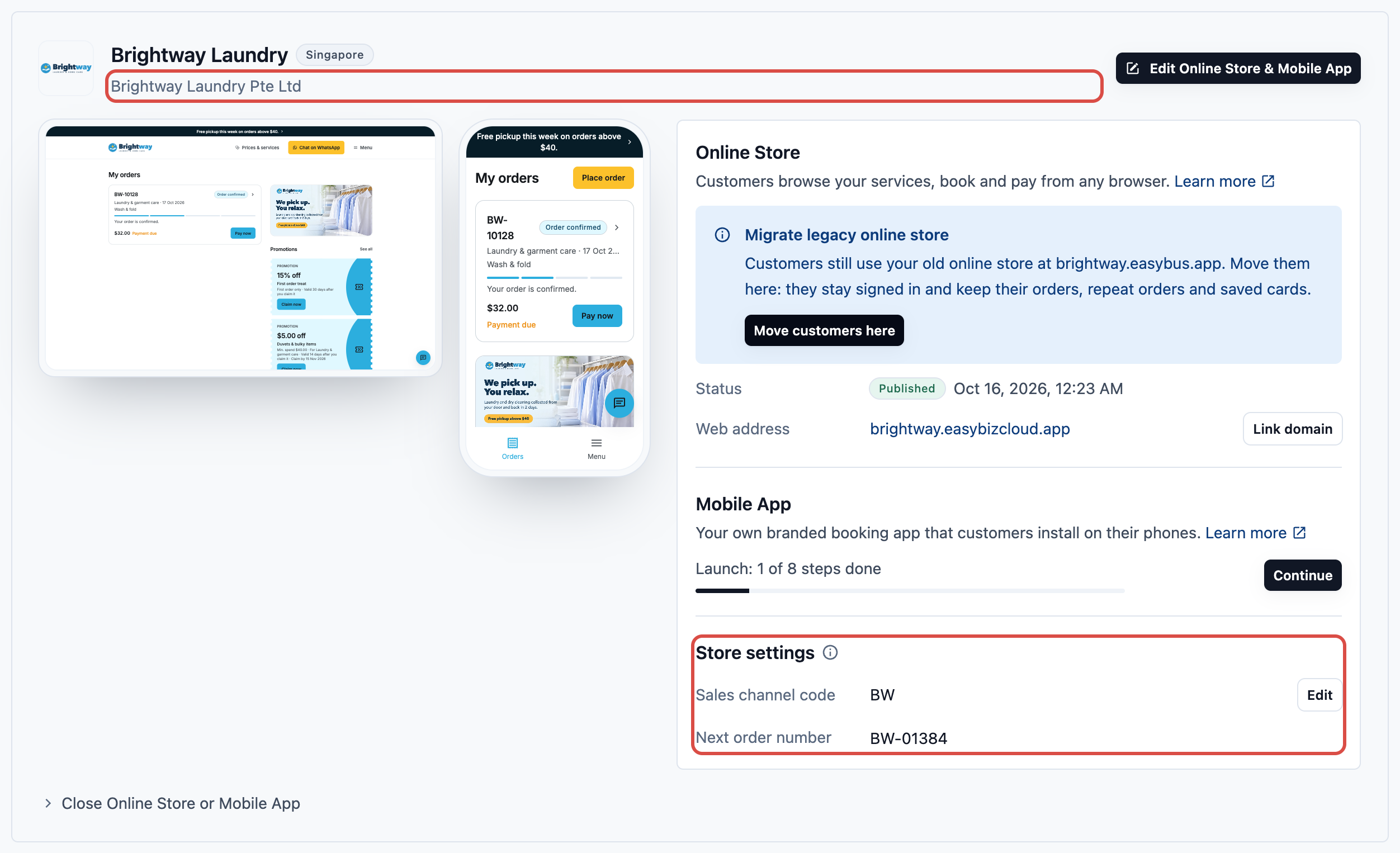The image size is (1400, 853).
Task: Click See all next to Promotions in desktop preview
Action: click(x=366, y=249)
